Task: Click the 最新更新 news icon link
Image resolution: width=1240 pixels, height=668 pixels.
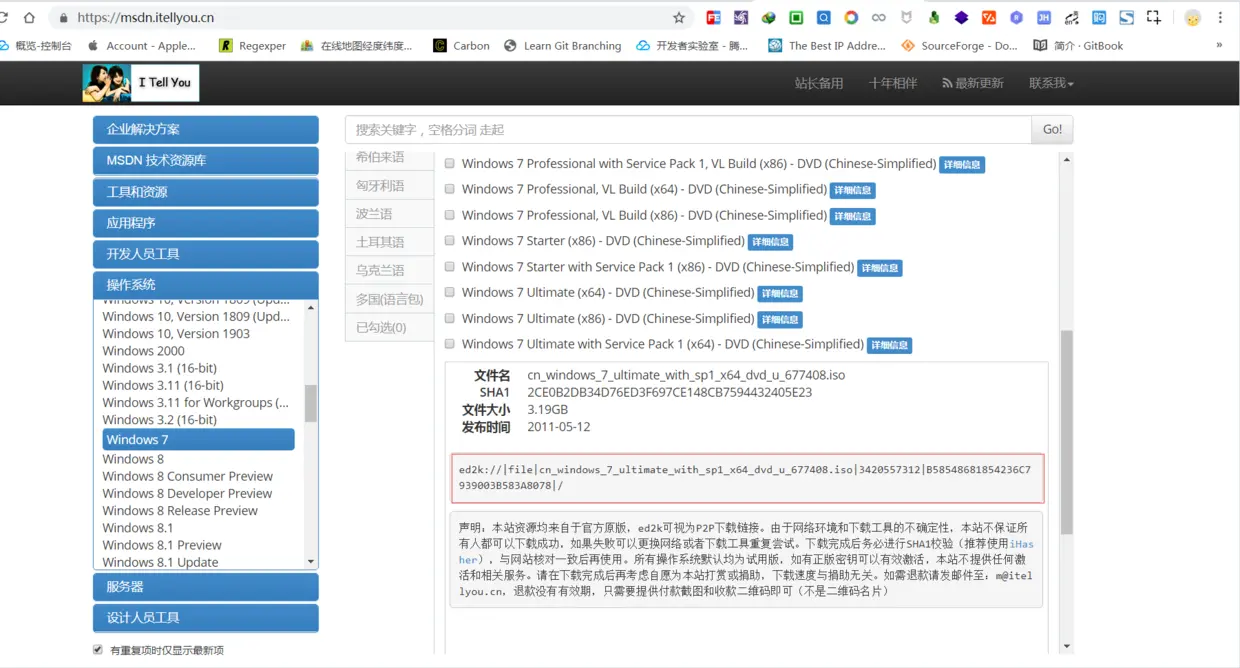Action: point(972,83)
